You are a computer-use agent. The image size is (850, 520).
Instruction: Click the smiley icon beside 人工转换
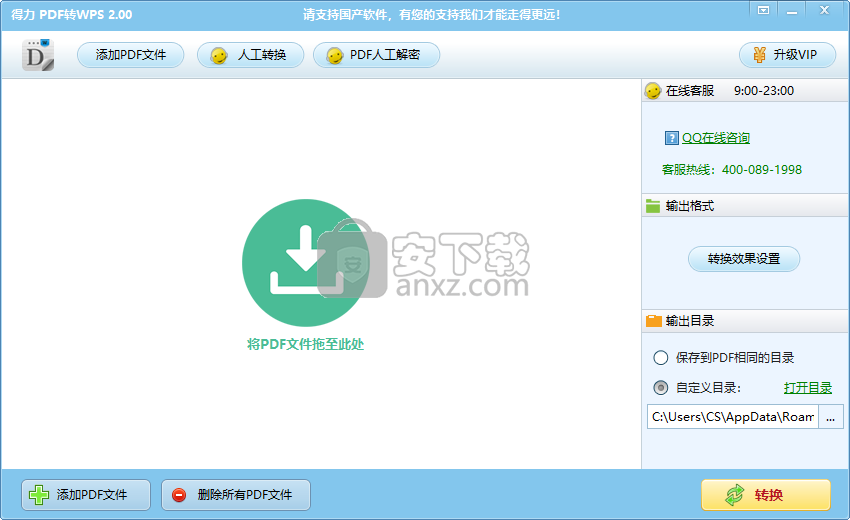pos(218,55)
